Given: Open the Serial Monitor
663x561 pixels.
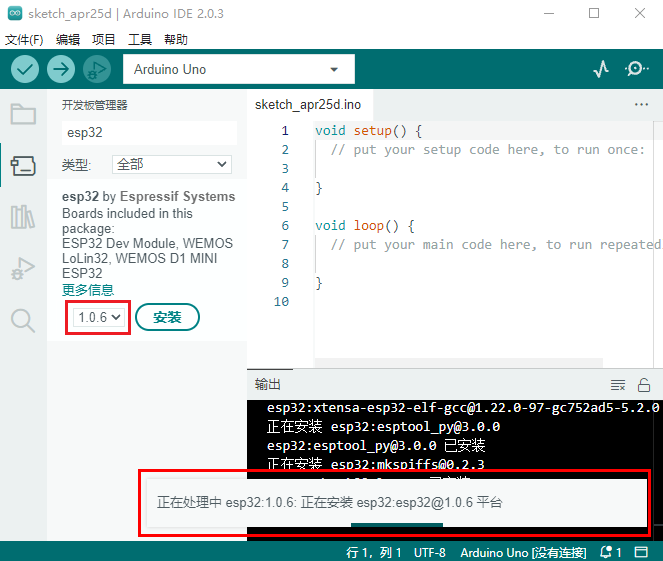Looking at the screenshot, I should (636, 69).
